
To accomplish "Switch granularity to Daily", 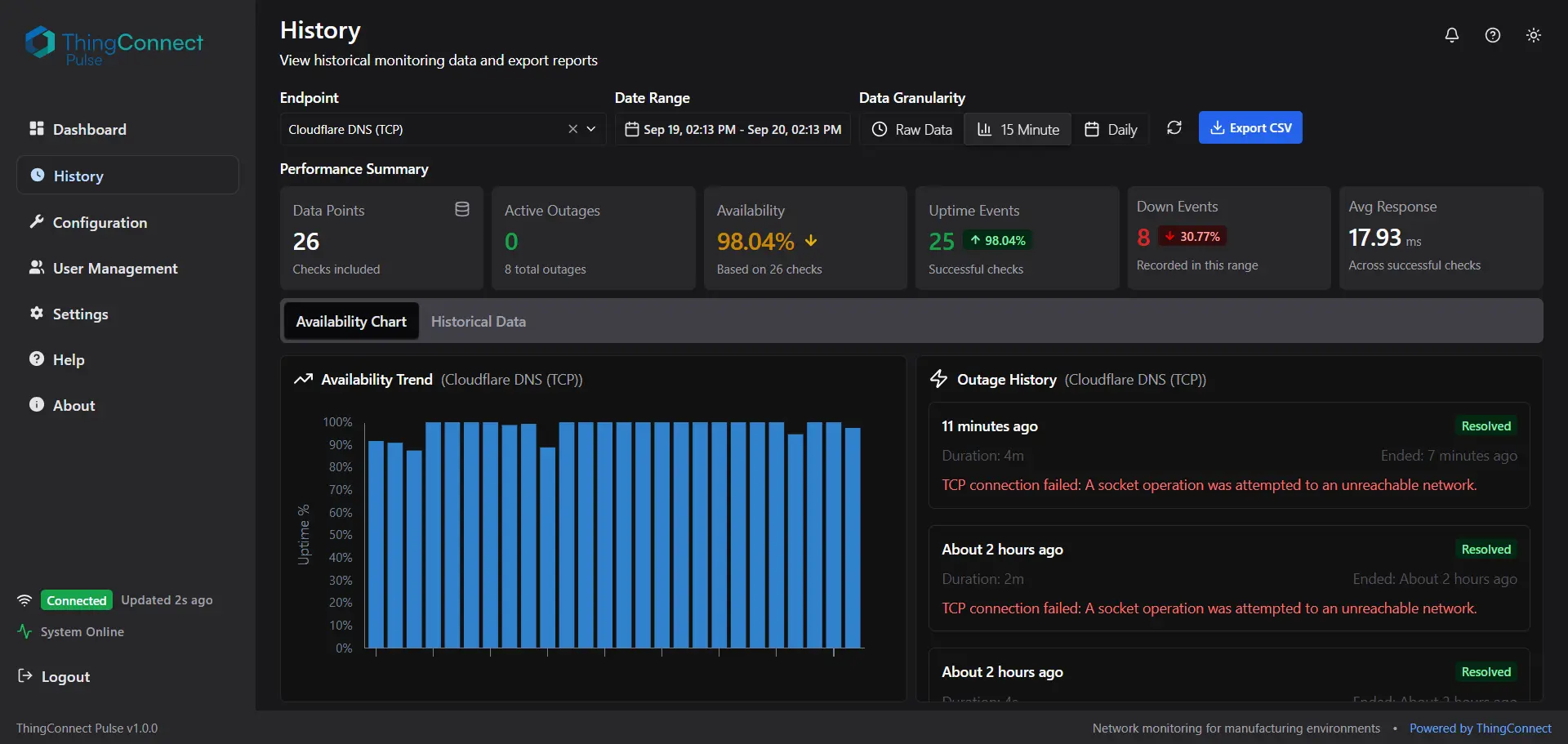I will point(1110,129).
